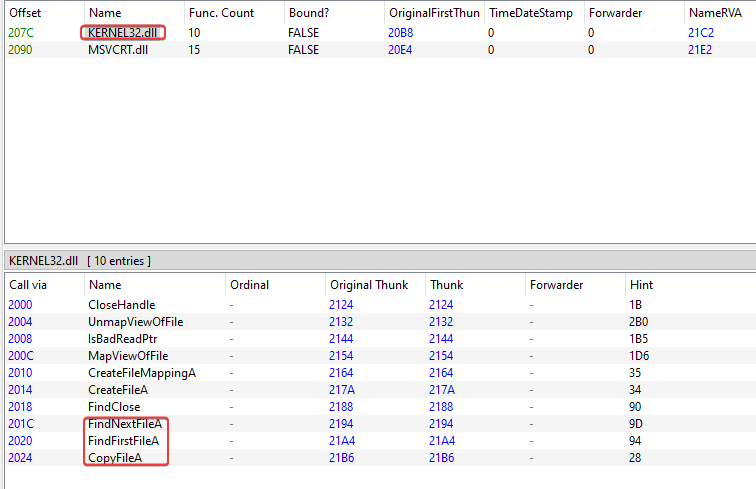Click offset value 2090
Screen dimensions: 756x489
[20, 50]
